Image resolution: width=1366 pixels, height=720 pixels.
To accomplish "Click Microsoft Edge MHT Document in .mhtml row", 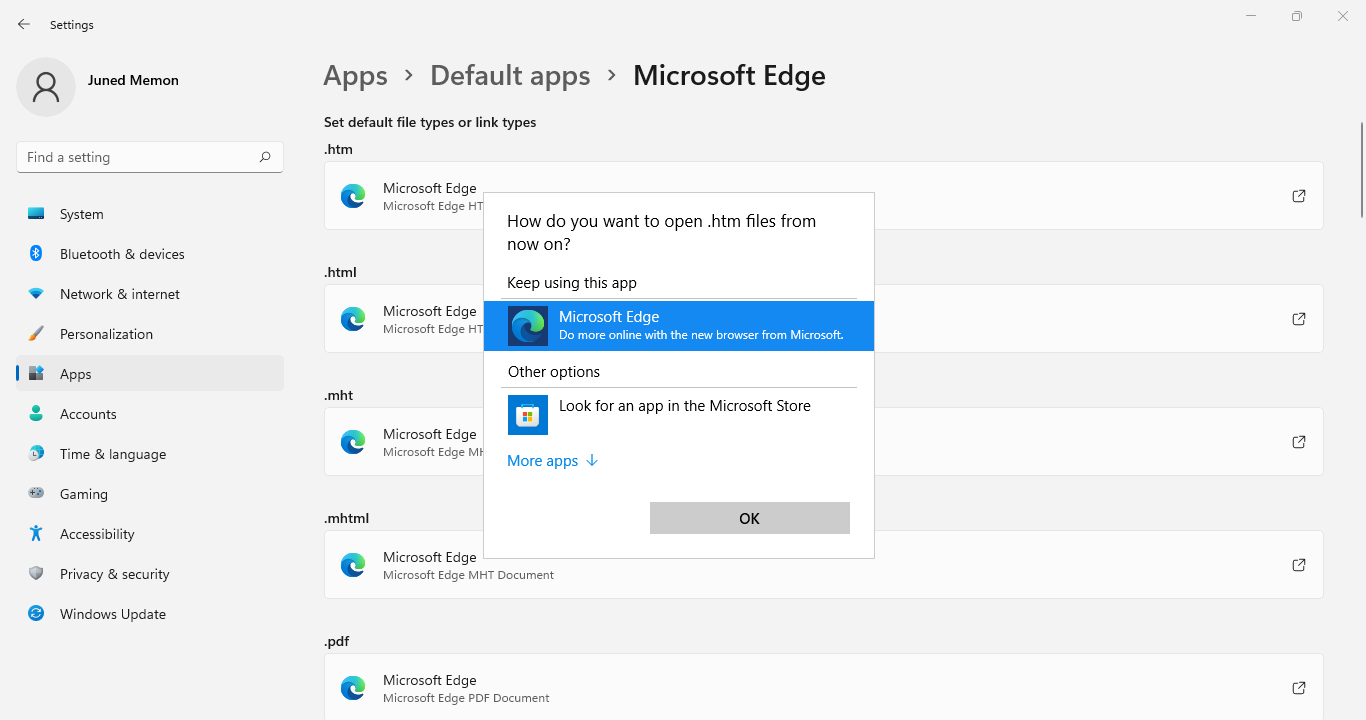I will coord(468,575).
